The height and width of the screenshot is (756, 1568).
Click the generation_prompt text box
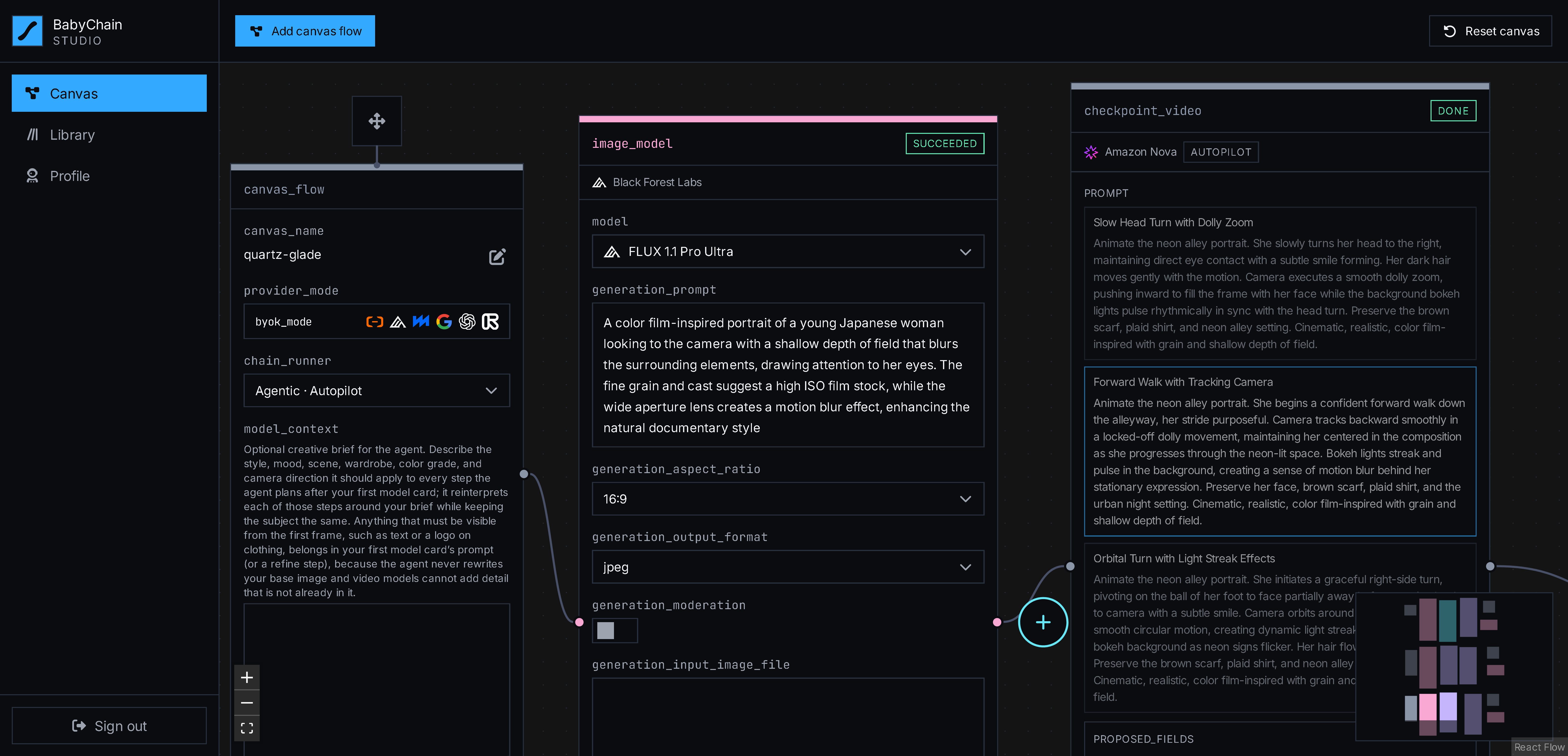[788, 375]
